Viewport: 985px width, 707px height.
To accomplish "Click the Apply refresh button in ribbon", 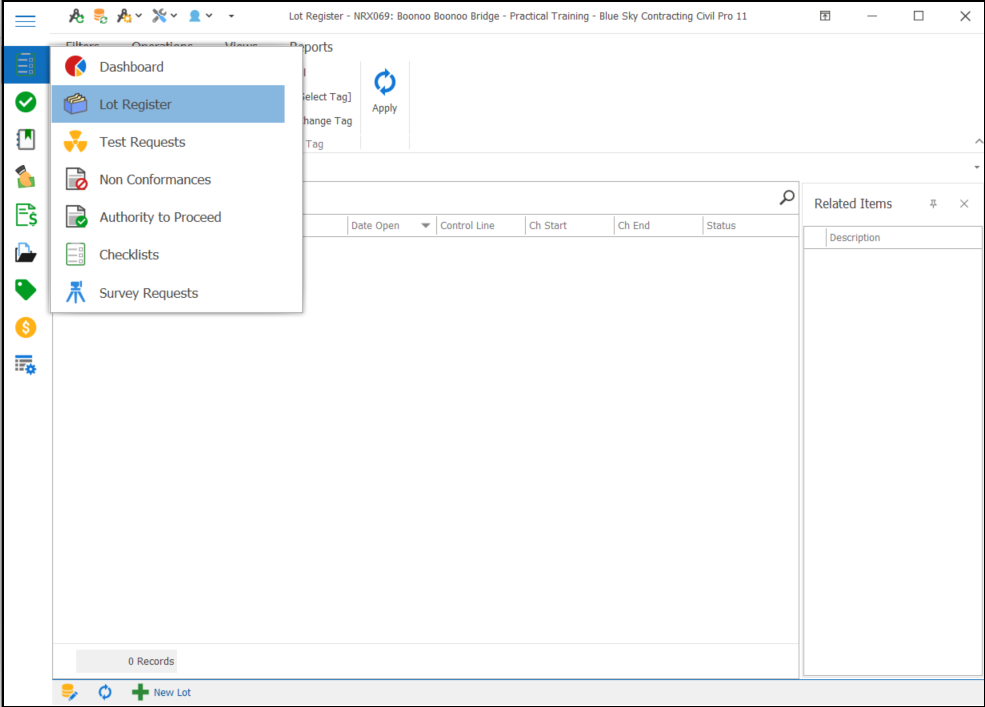I will pos(384,92).
